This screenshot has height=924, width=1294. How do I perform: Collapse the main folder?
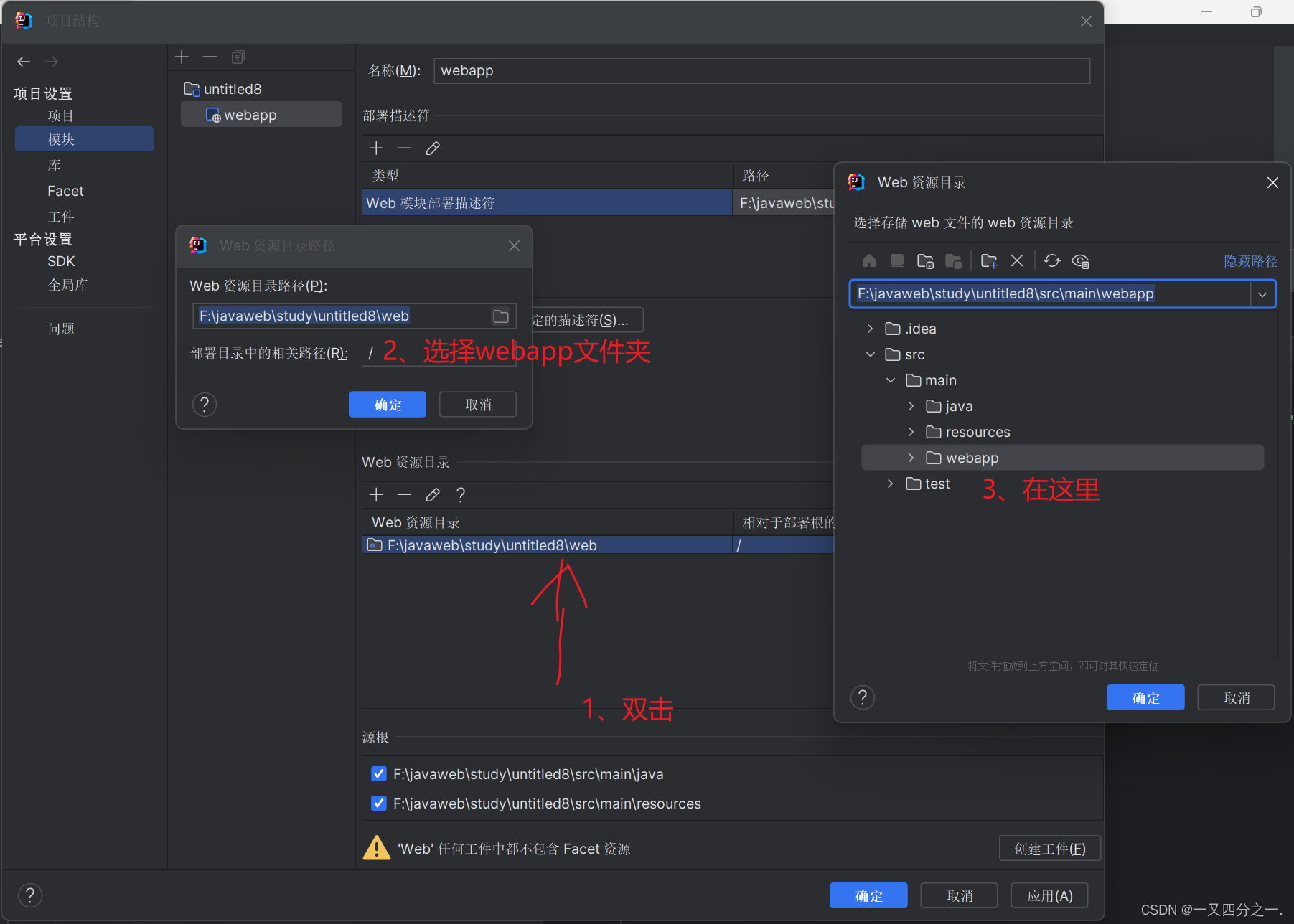click(x=891, y=380)
